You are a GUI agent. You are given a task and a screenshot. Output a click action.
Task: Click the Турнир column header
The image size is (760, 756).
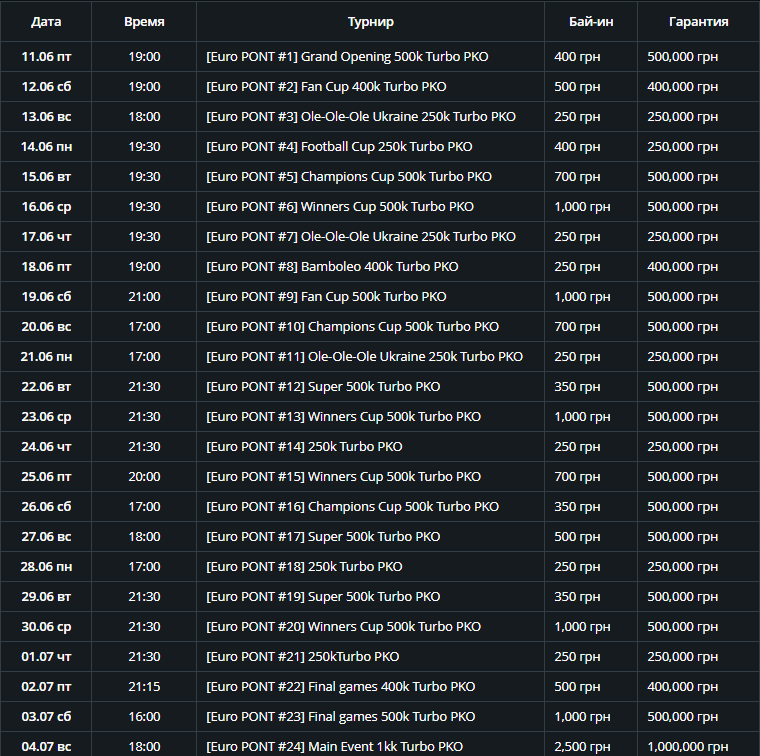tap(370, 21)
